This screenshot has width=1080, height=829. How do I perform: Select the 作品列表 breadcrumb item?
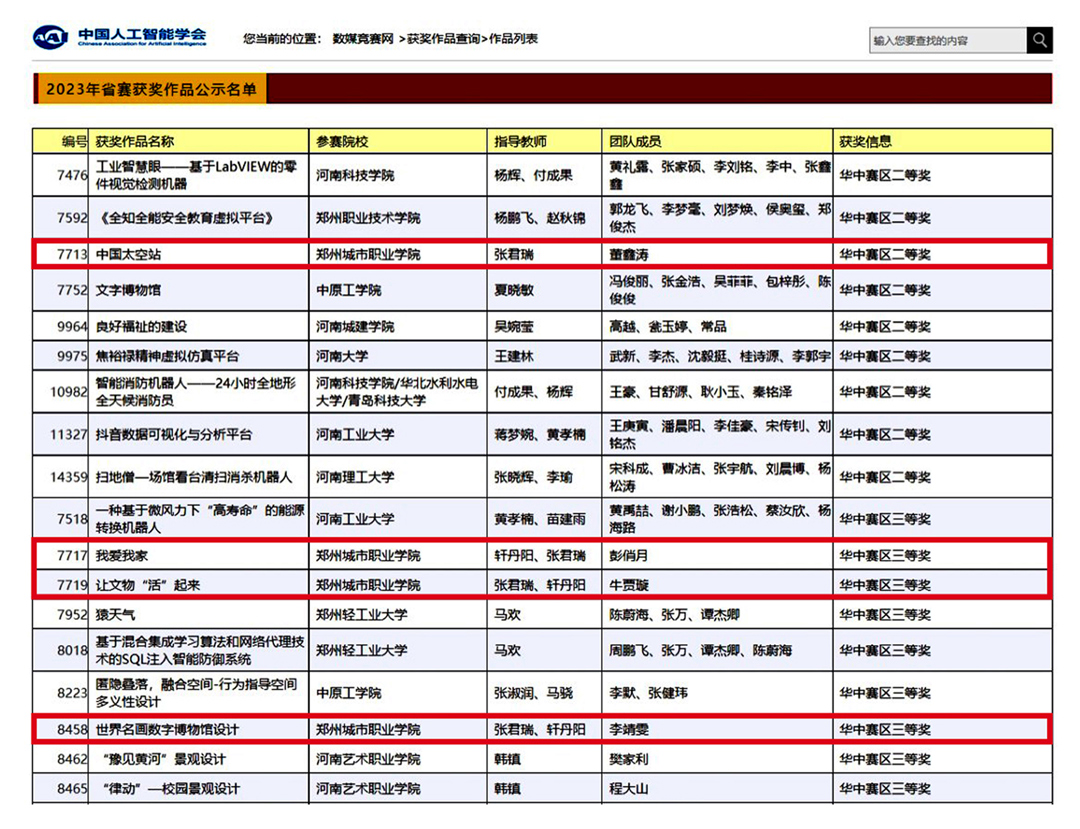(x=512, y=40)
